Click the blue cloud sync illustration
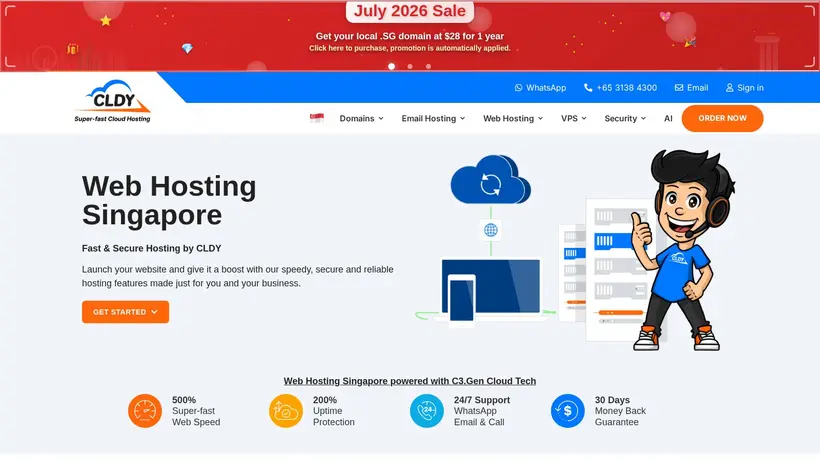This screenshot has width=820, height=461. 491,179
